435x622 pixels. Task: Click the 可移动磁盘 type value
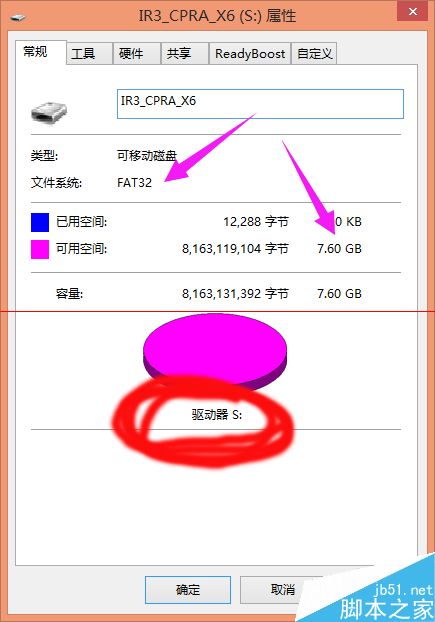(x=147, y=156)
